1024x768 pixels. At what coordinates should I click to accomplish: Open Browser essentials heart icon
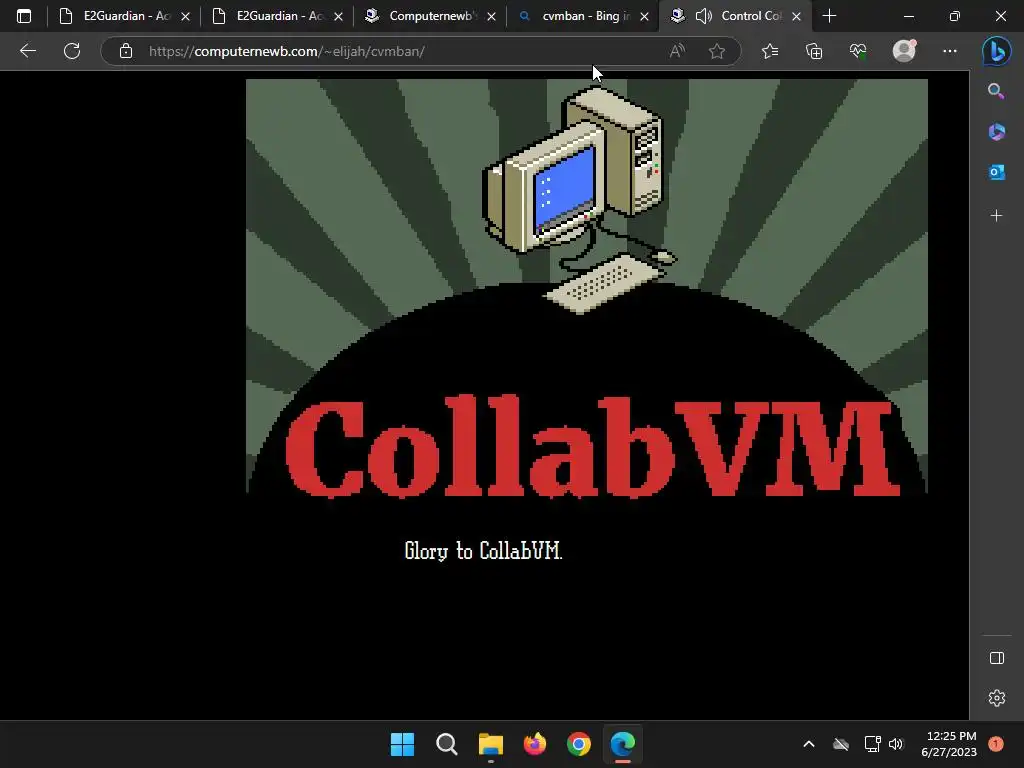click(858, 51)
